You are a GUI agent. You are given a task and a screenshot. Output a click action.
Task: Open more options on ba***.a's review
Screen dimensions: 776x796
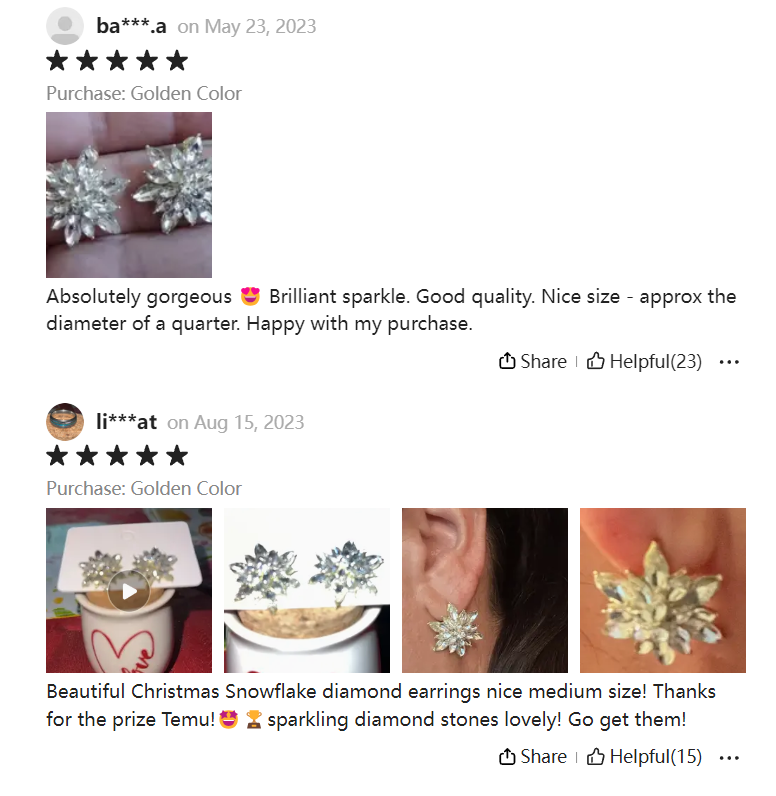tap(729, 362)
